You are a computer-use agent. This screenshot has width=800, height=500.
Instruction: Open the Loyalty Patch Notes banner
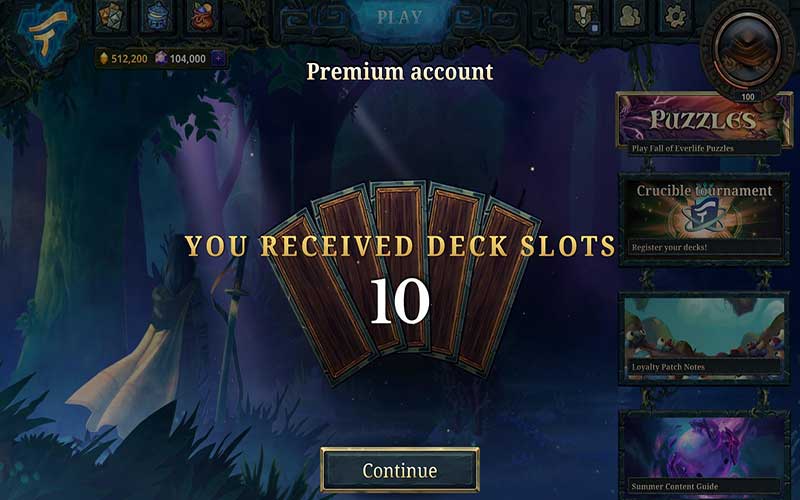point(704,338)
